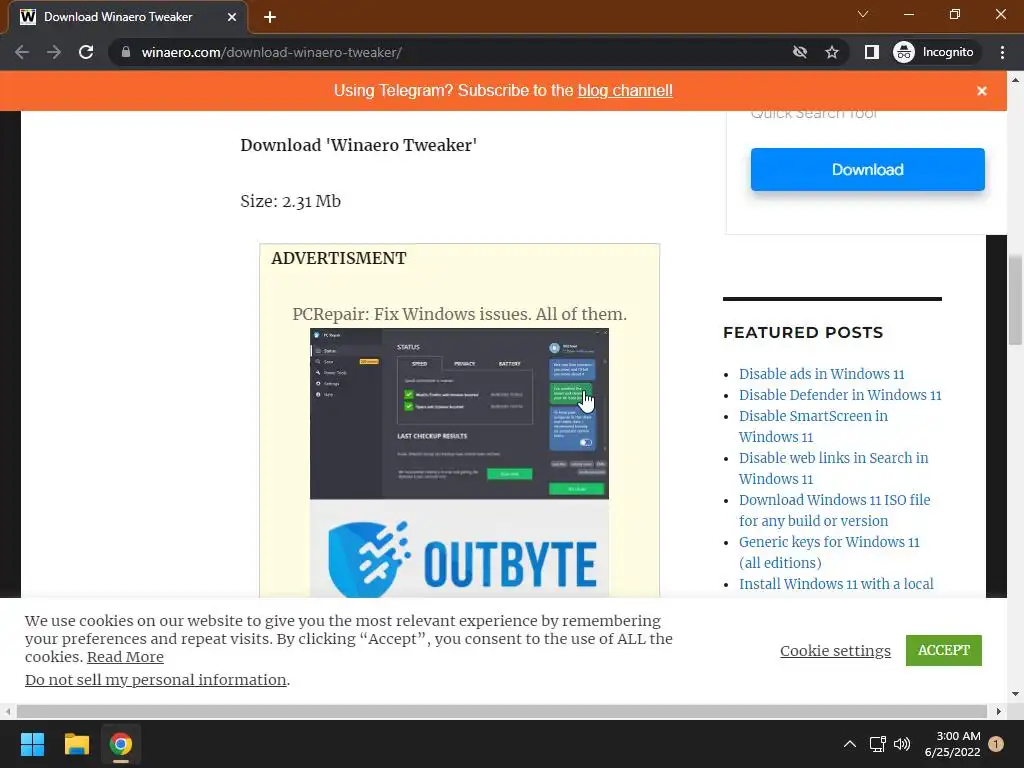Show hidden system tray icons
The width and height of the screenshot is (1024, 768).
pos(850,744)
